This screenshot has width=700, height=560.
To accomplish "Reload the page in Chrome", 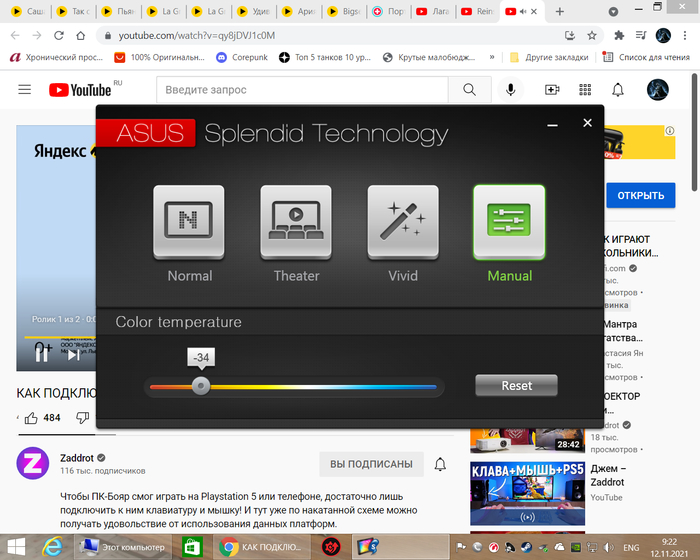I will pos(58,35).
